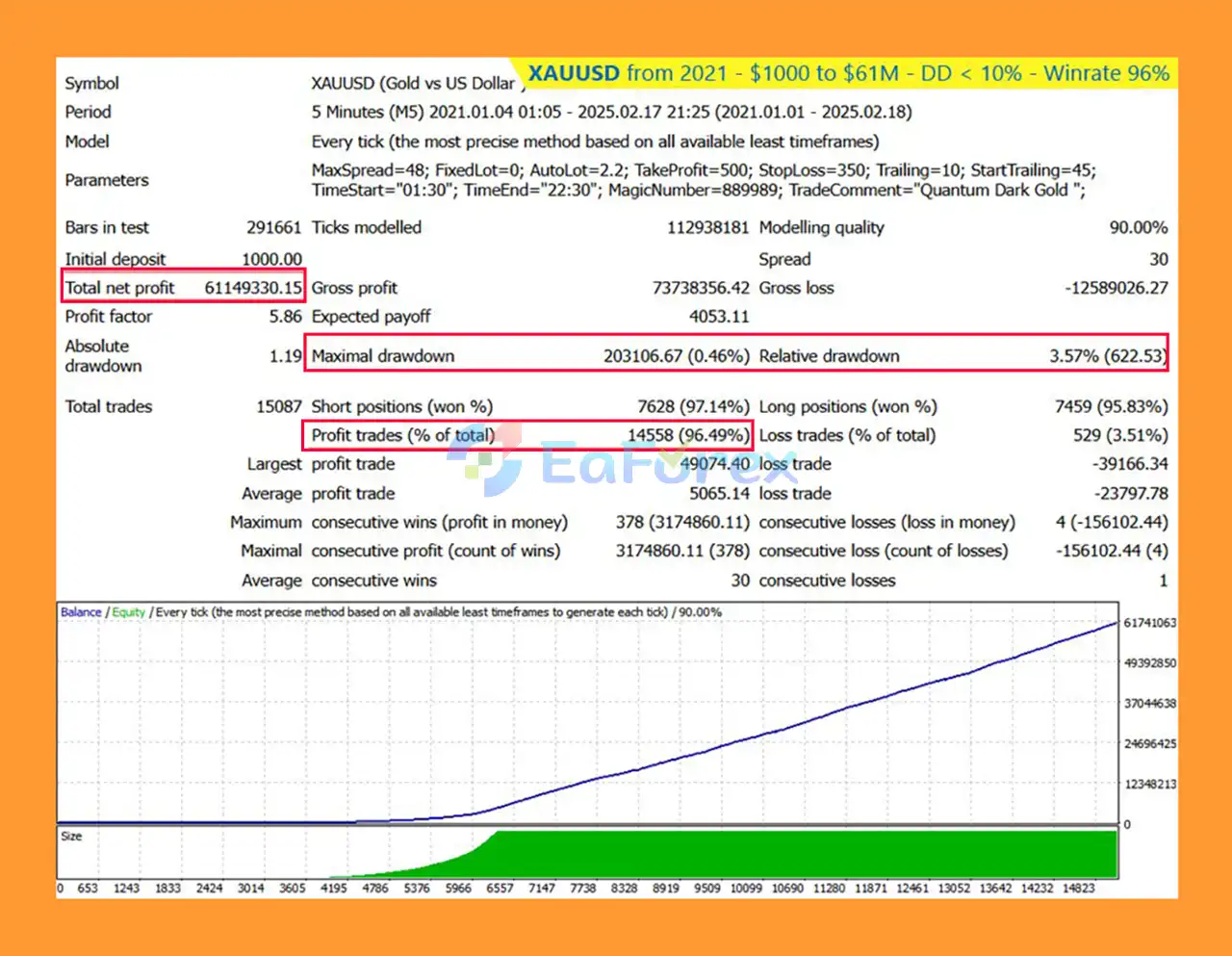
Task: Click the Equity legend label on chart
Action: 128,612
